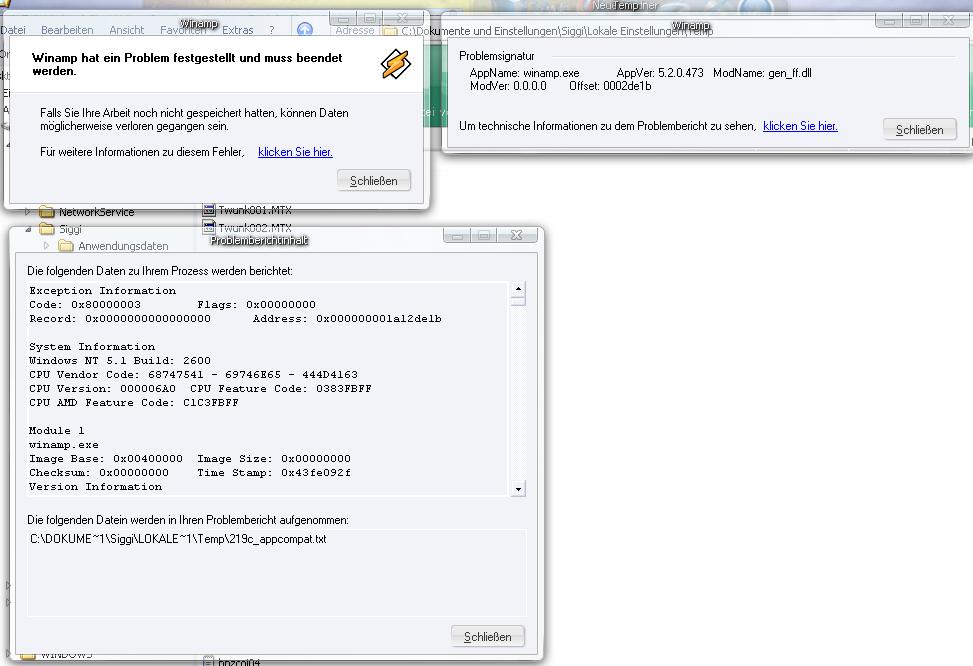Click Schließen in the Problemsignatur window
This screenshot has width=973, height=666.
919,130
